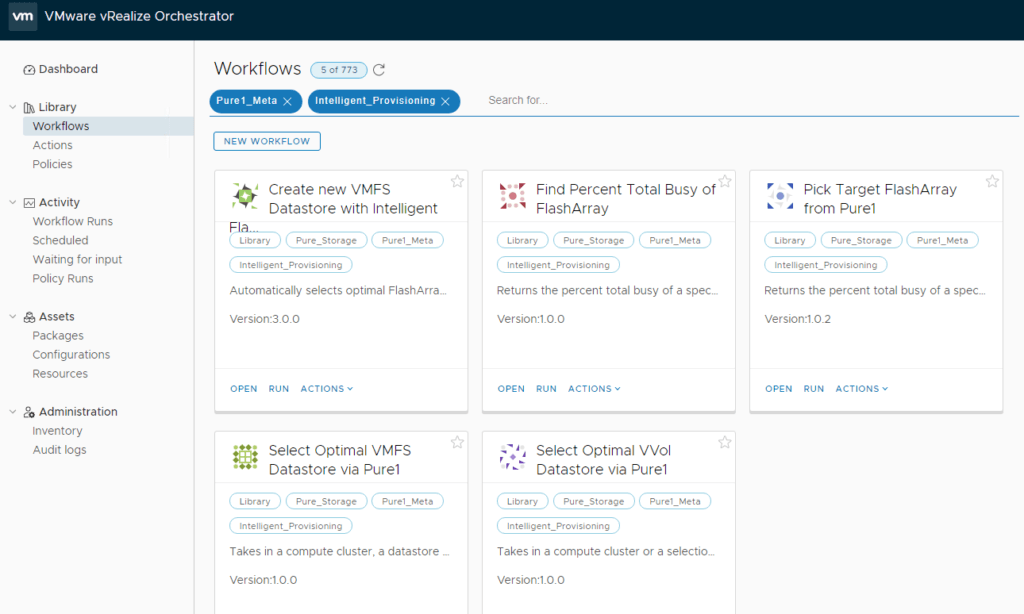Click OPEN on Create new VMFS Datastore card

tap(244, 389)
